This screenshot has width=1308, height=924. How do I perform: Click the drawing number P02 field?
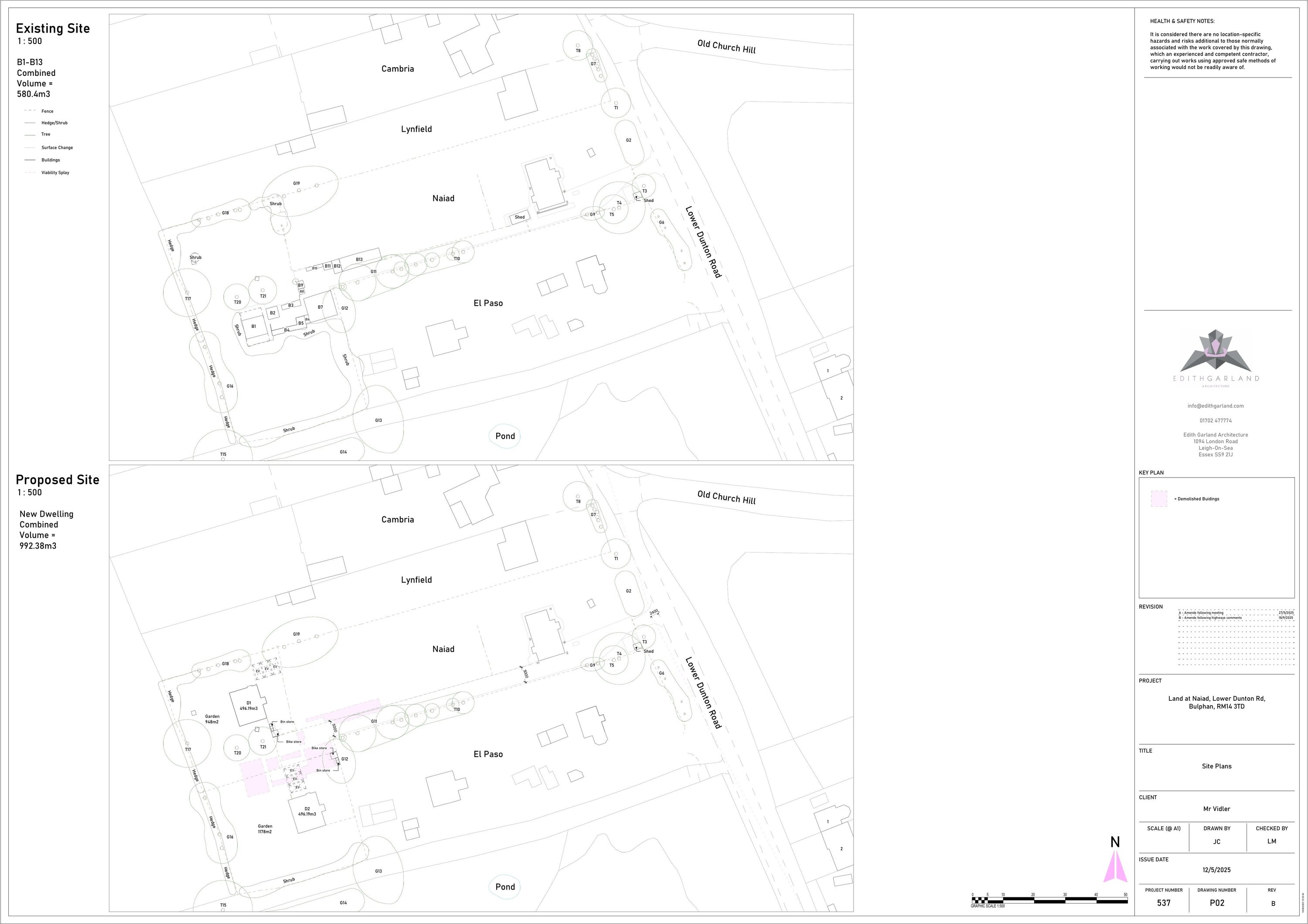click(x=1217, y=903)
